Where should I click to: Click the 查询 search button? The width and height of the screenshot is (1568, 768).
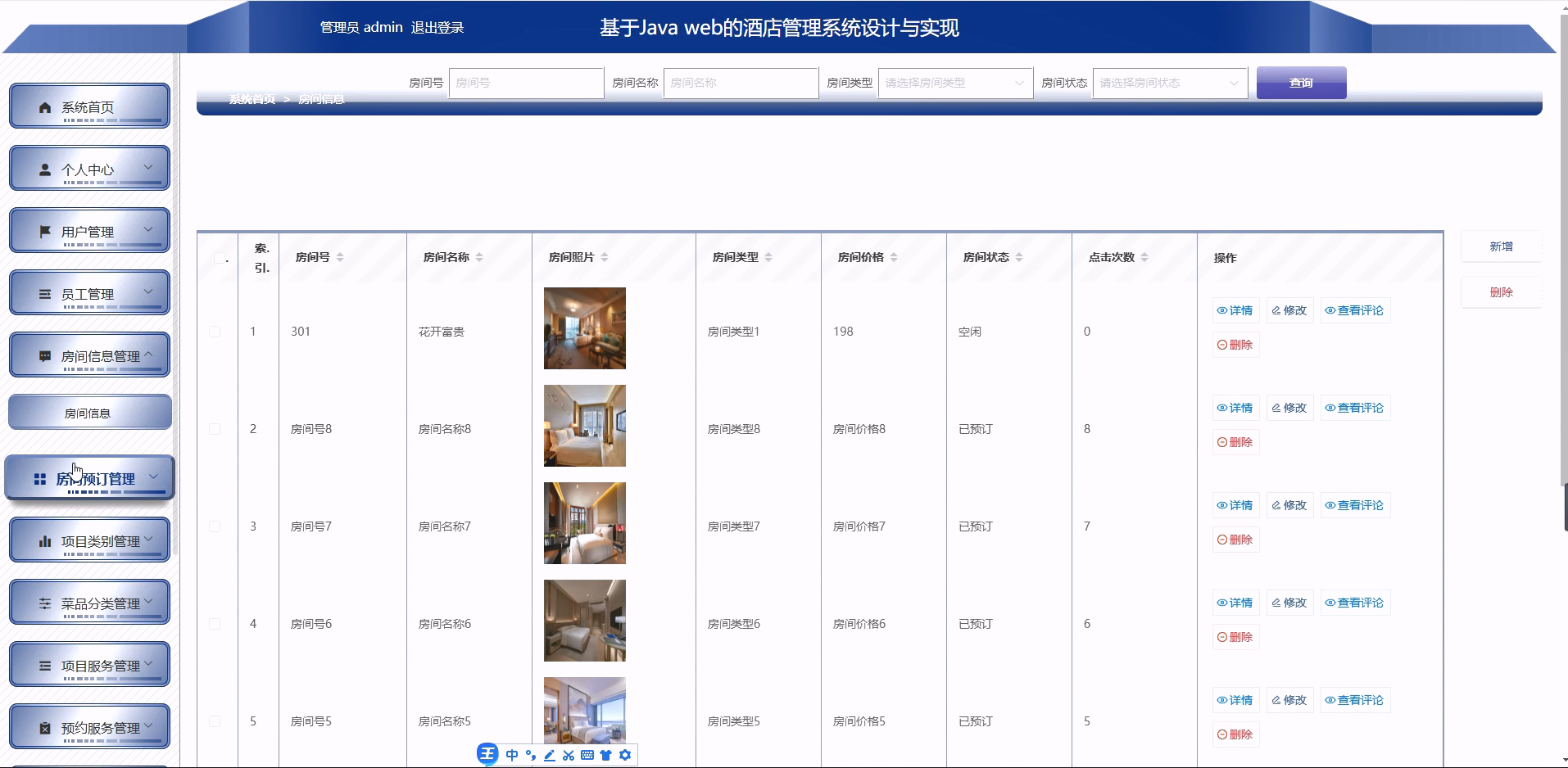pos(1300,83)
